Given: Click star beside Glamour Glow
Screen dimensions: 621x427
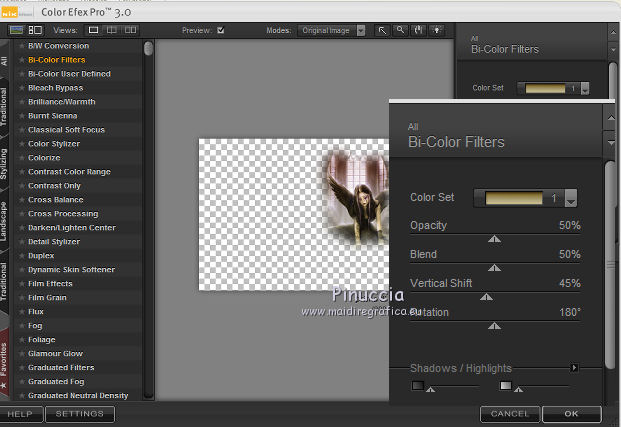Looking at the screenshot, I should tap(22, 354).
